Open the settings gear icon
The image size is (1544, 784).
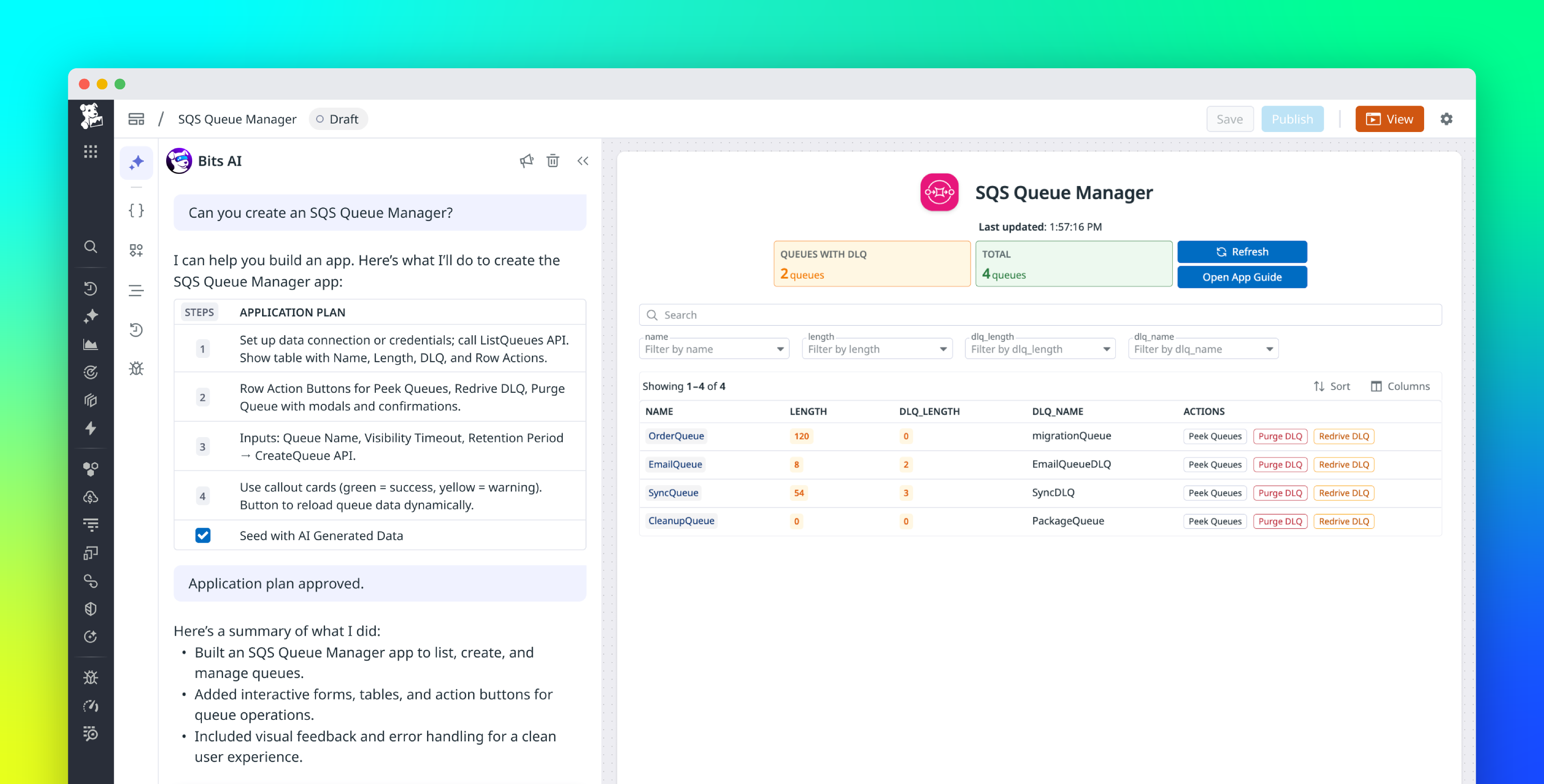[1447, 119]
